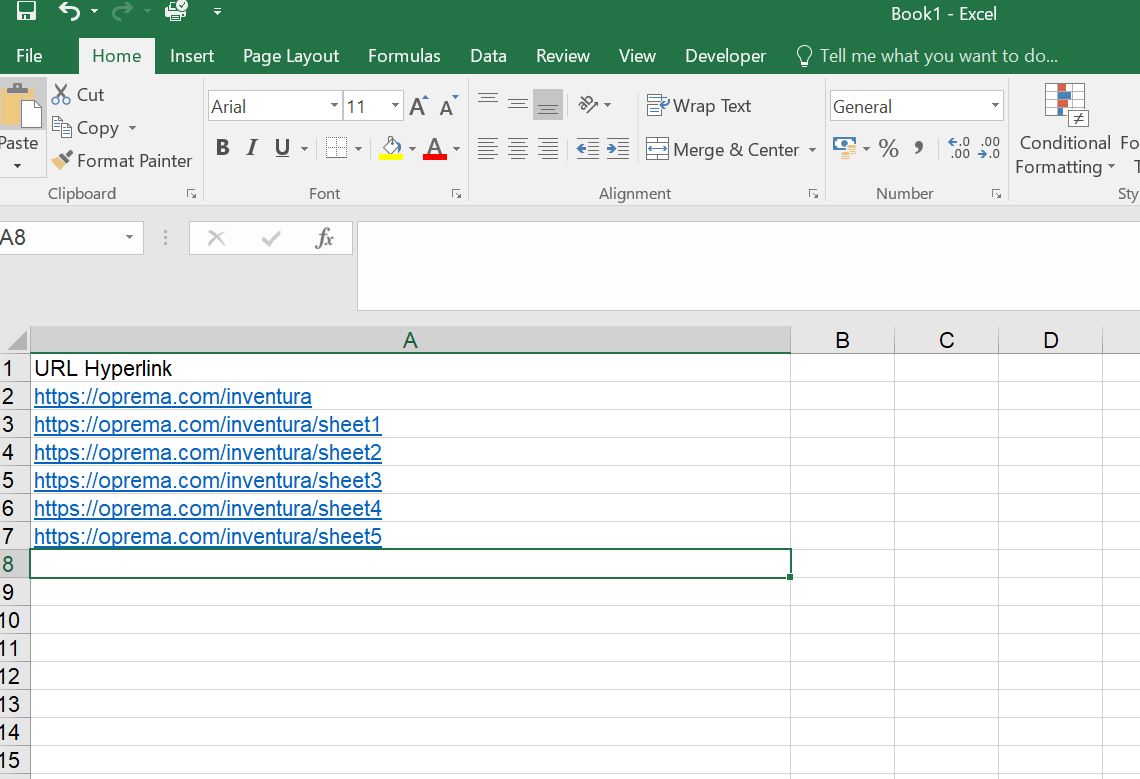The image size is (1140, 779).
Task: Apply red font color A
Action: (x=435, y=148)
